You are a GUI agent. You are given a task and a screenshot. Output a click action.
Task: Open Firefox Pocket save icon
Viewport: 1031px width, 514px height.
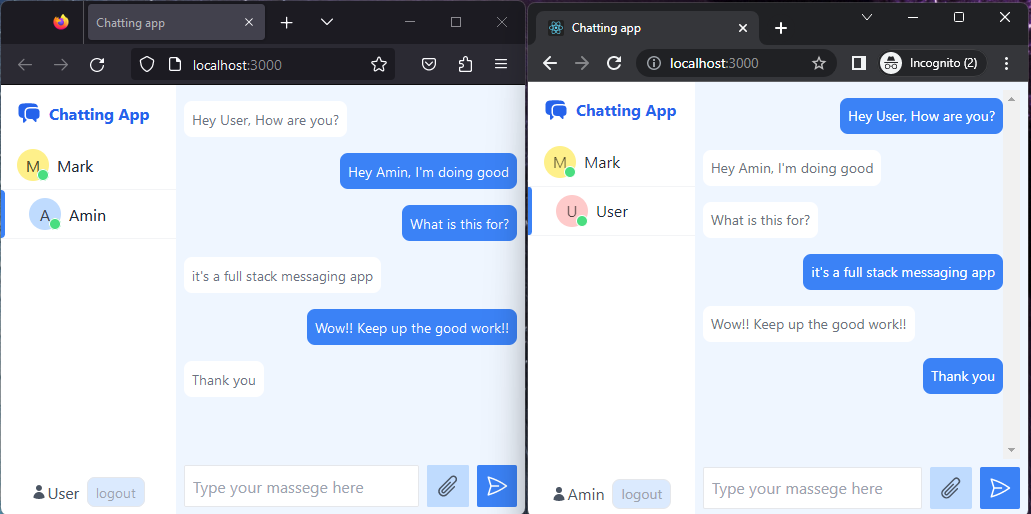point(428,65)
